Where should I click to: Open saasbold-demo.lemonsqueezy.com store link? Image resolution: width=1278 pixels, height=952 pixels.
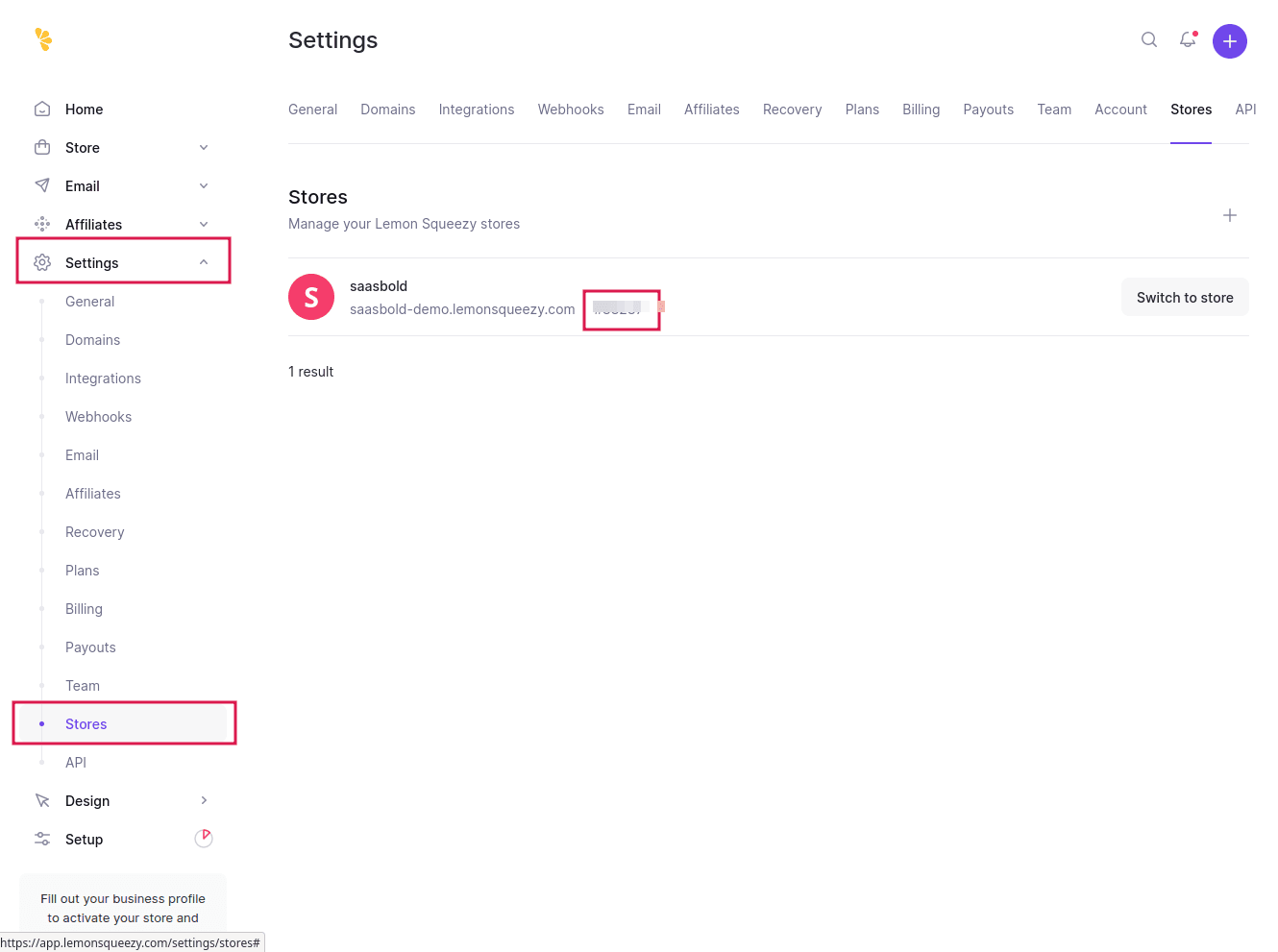[x=462, y=309]
